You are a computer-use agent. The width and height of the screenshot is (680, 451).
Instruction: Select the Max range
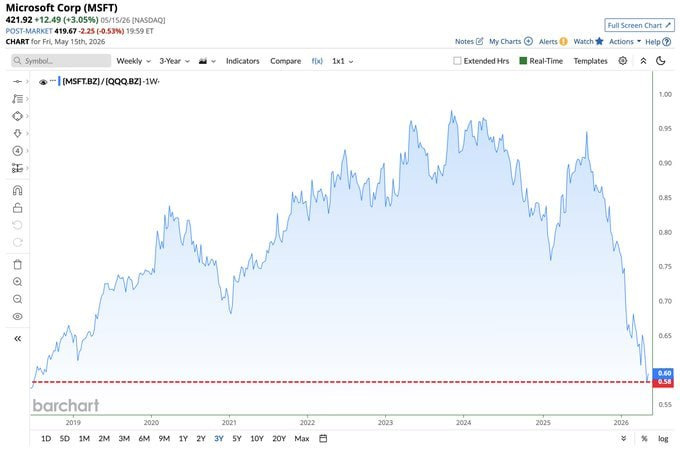tap(302, 438)
